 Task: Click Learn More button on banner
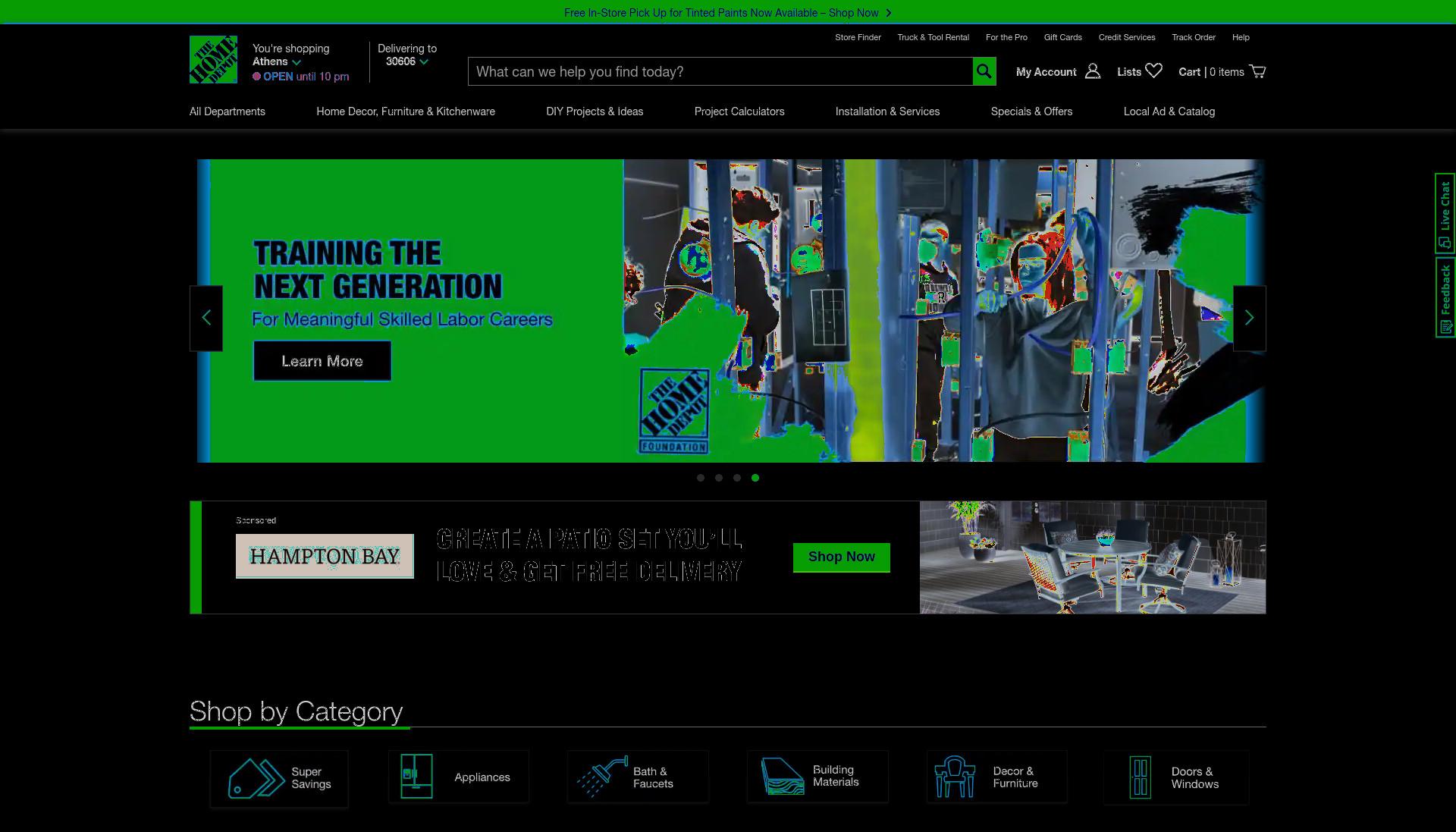322,361
